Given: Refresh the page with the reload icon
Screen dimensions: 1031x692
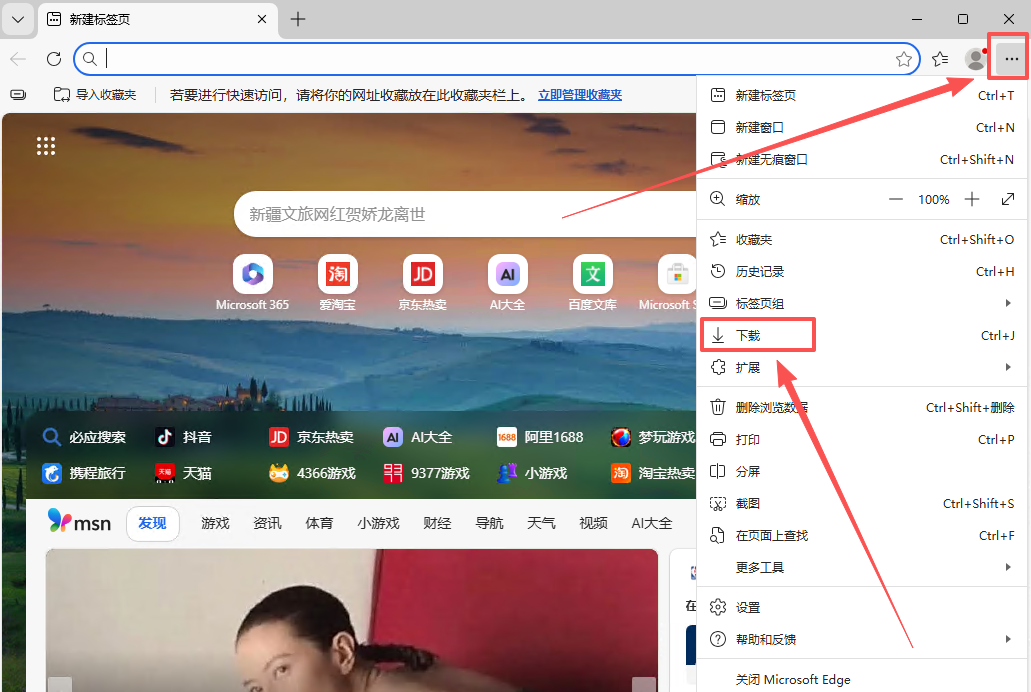Looking at the screenshot, I should coord(54,58).
